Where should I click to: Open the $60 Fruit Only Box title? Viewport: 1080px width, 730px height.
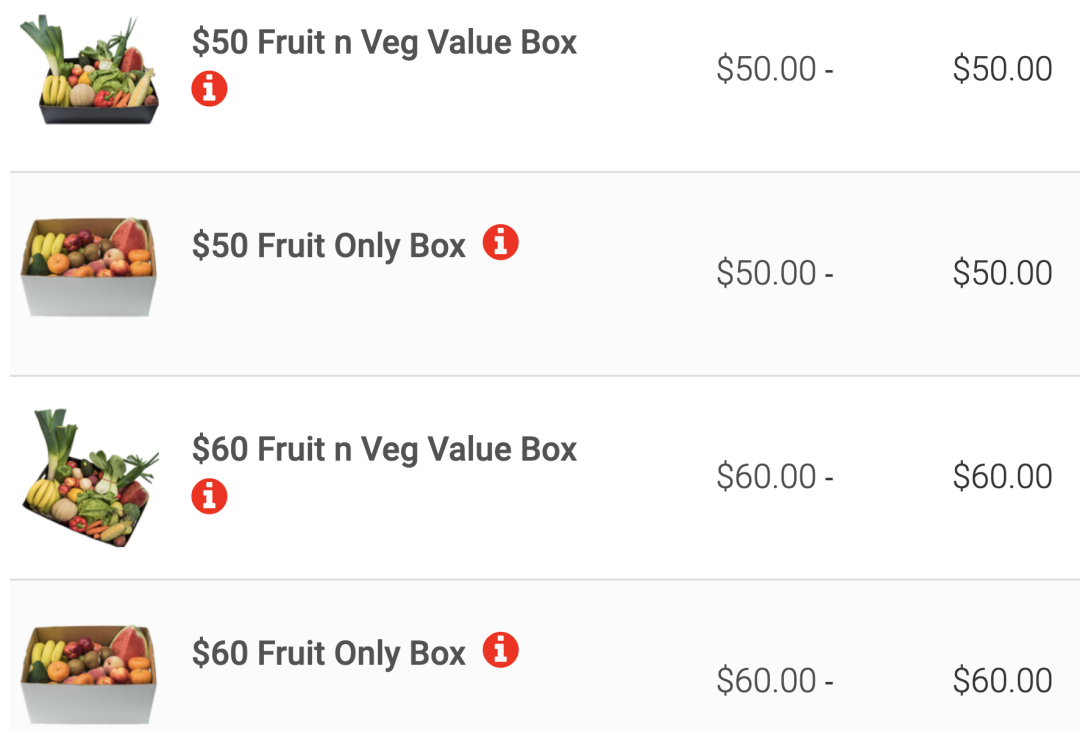(329, 654)
